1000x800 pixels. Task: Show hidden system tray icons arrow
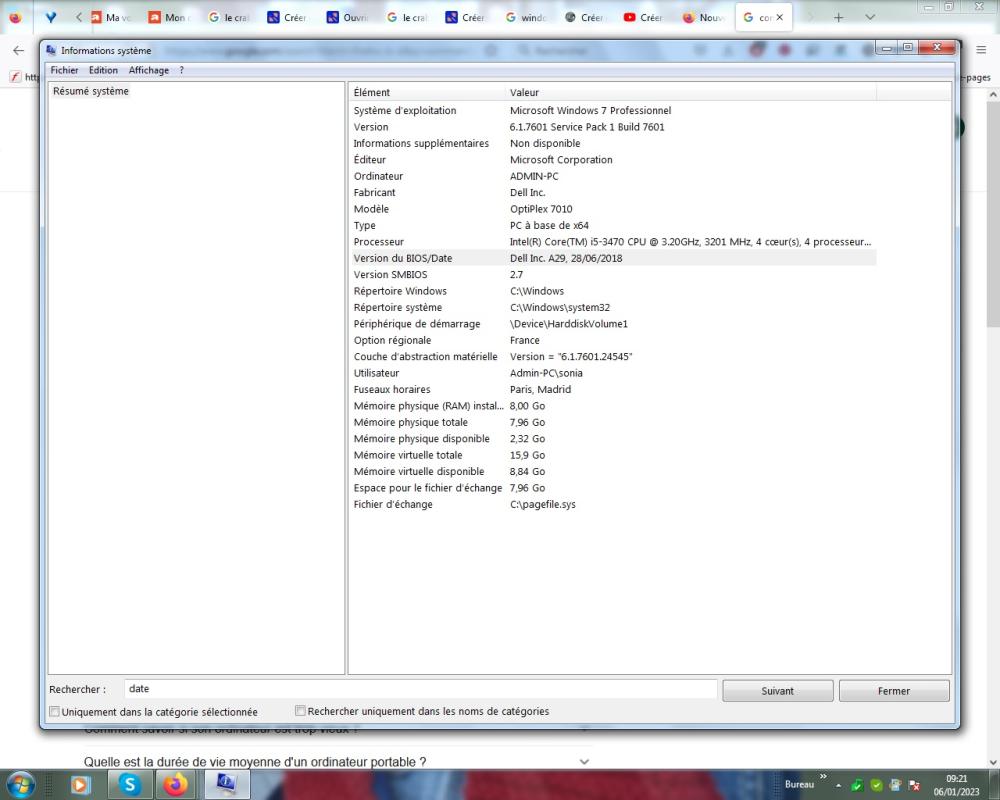[838, 785]
